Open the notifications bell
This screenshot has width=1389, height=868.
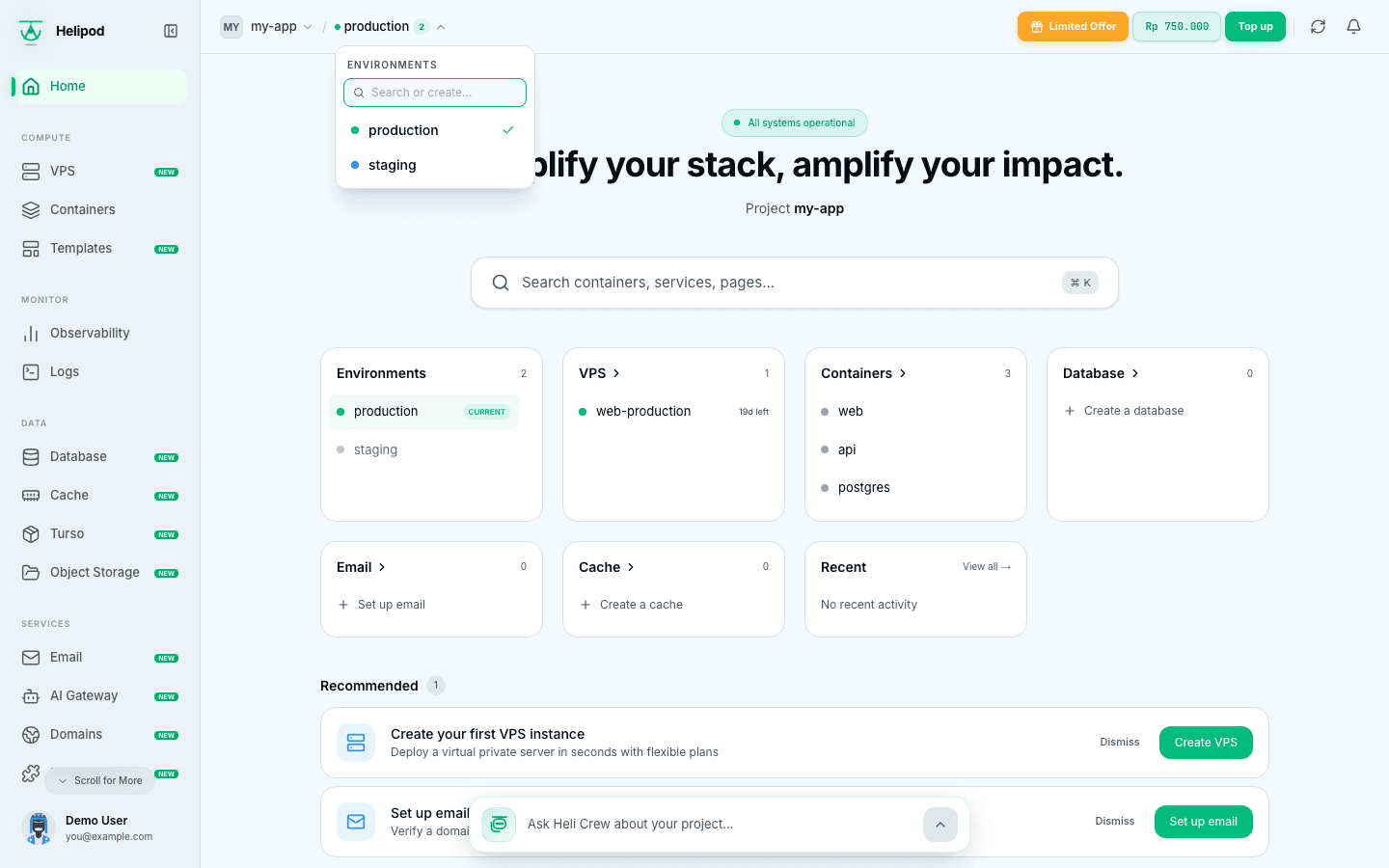click(x=1354, y=27)
